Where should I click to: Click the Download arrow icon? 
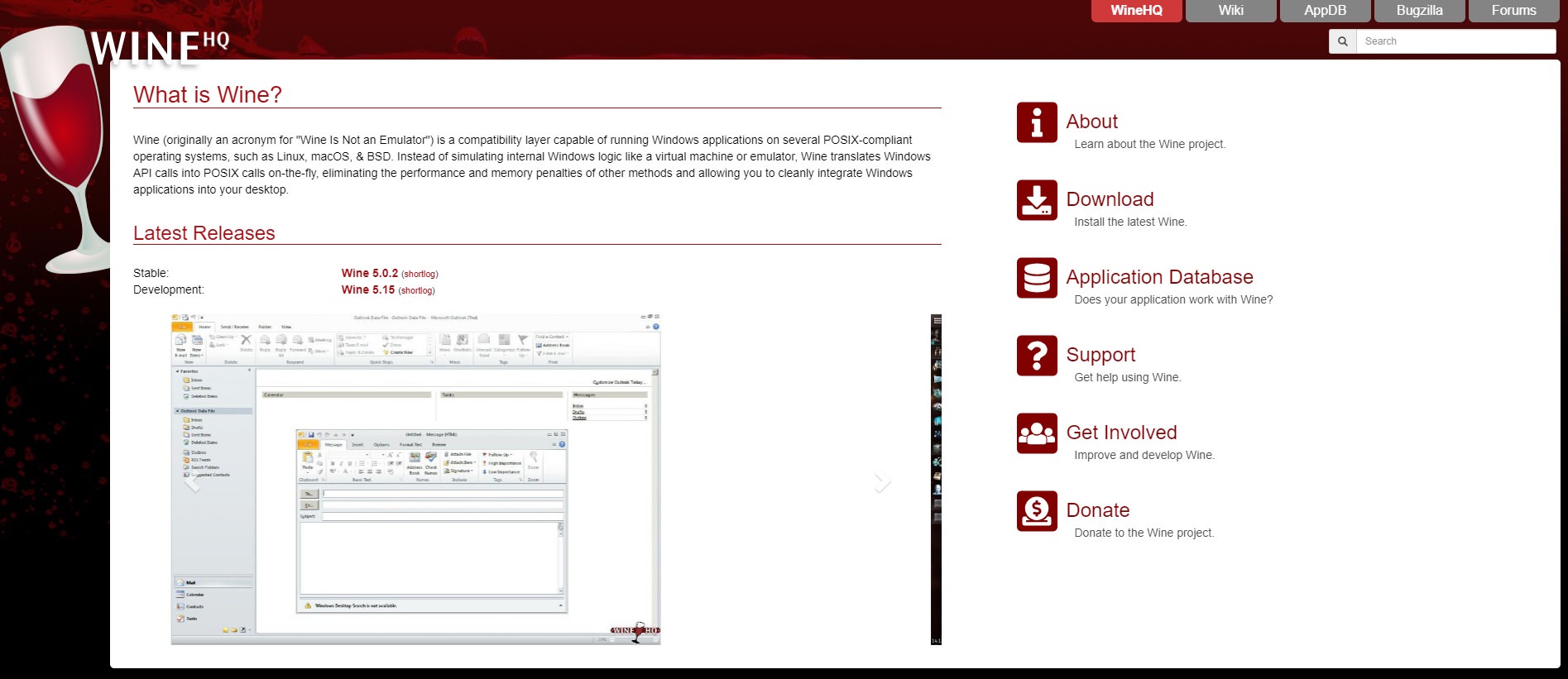pos(1036,200)
